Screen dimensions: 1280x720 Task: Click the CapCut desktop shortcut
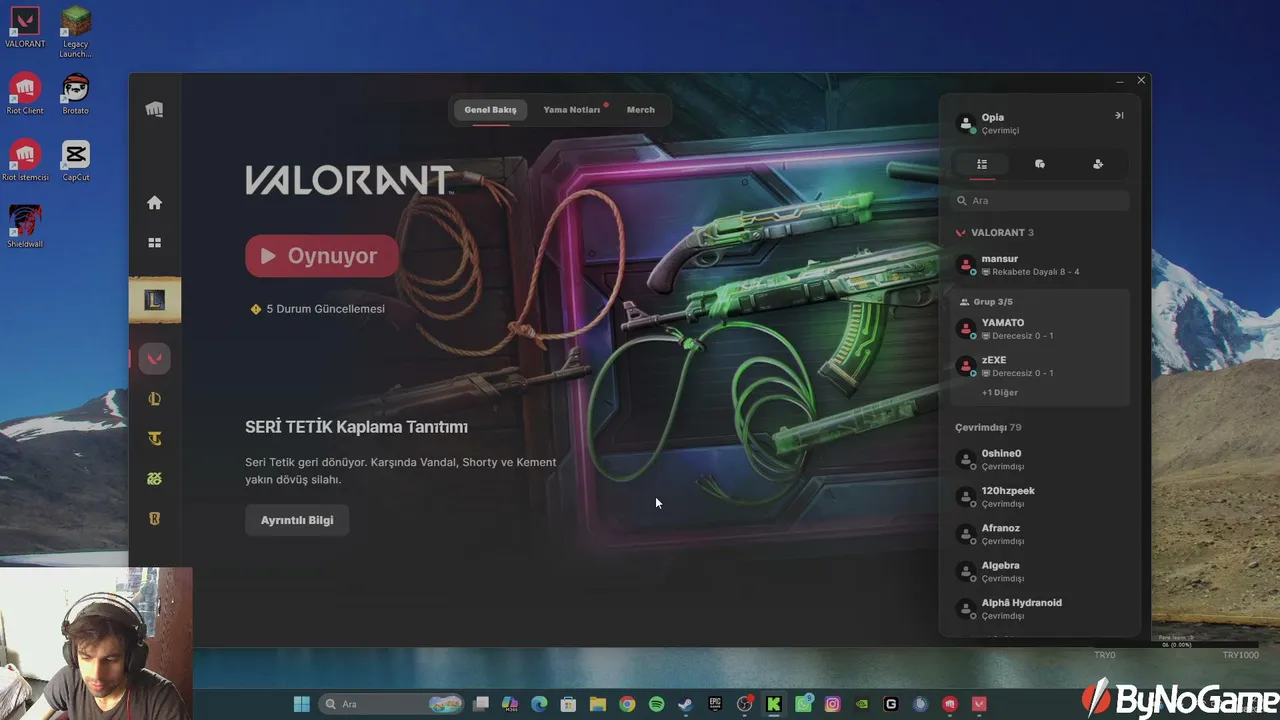pos(75,161)
